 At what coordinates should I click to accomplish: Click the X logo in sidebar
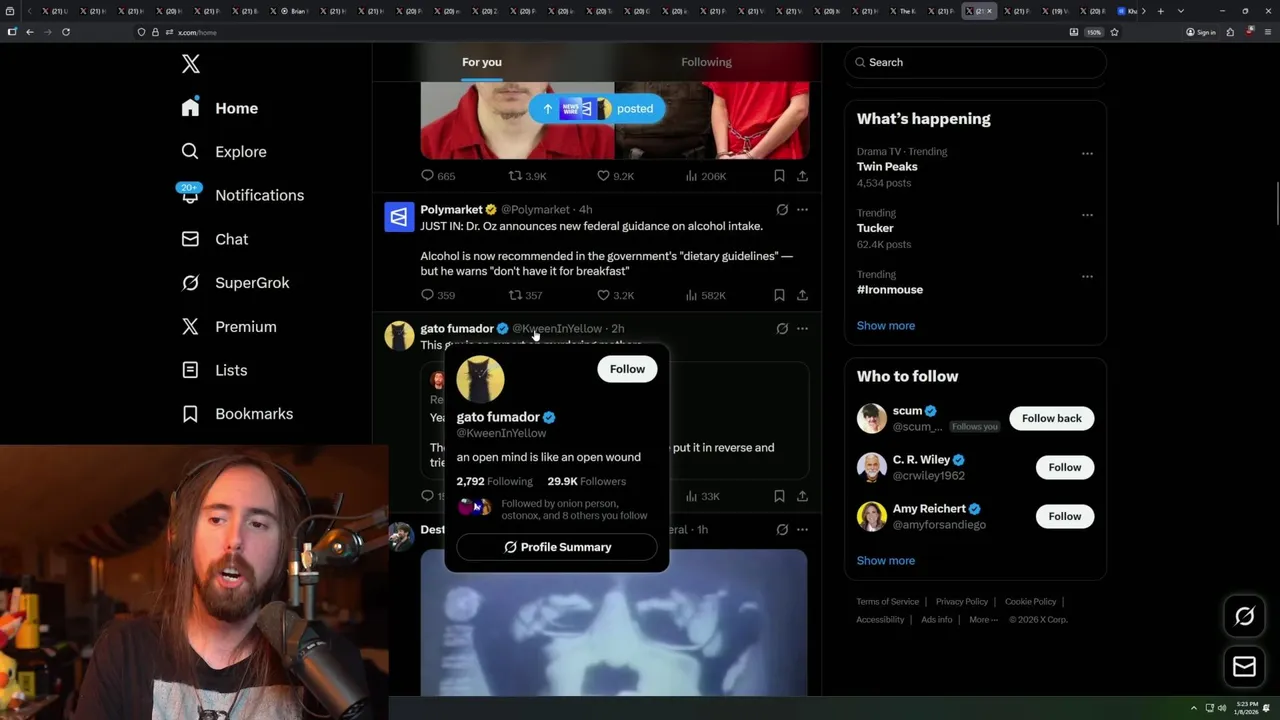point(191,65)
